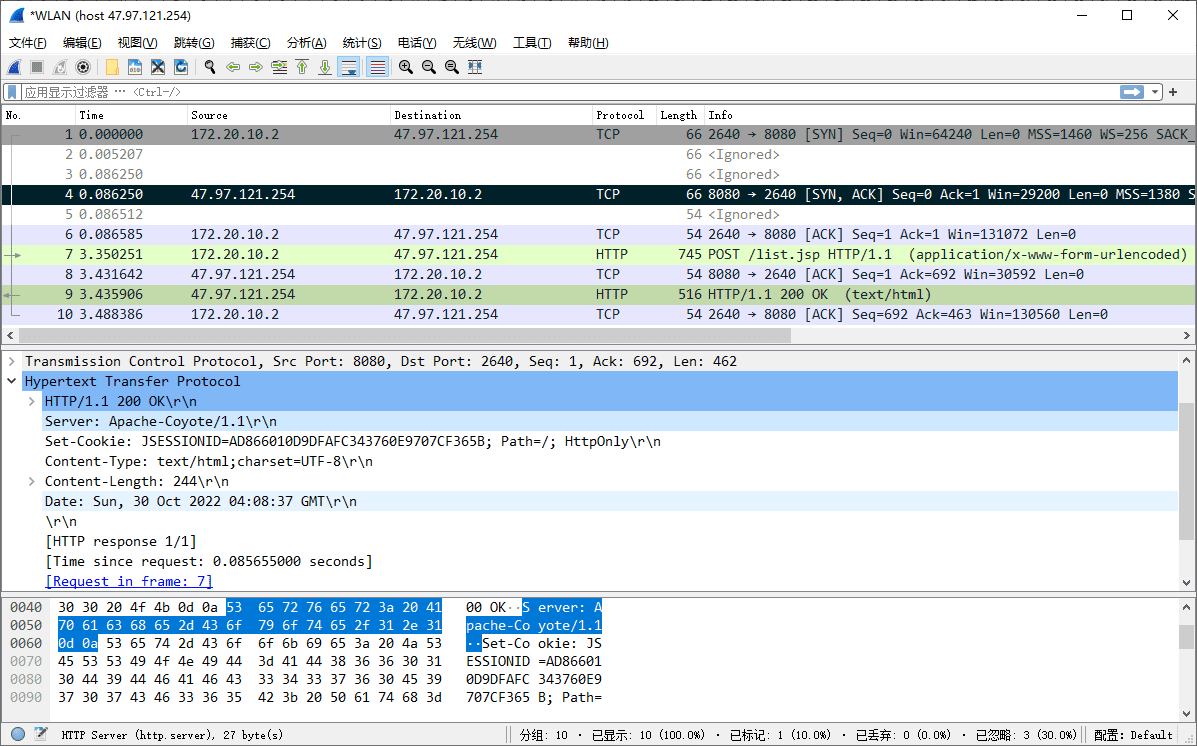Click the display filter bookmark icon
The width and height of the screenshot is (1197, 746).
point(13,92)
